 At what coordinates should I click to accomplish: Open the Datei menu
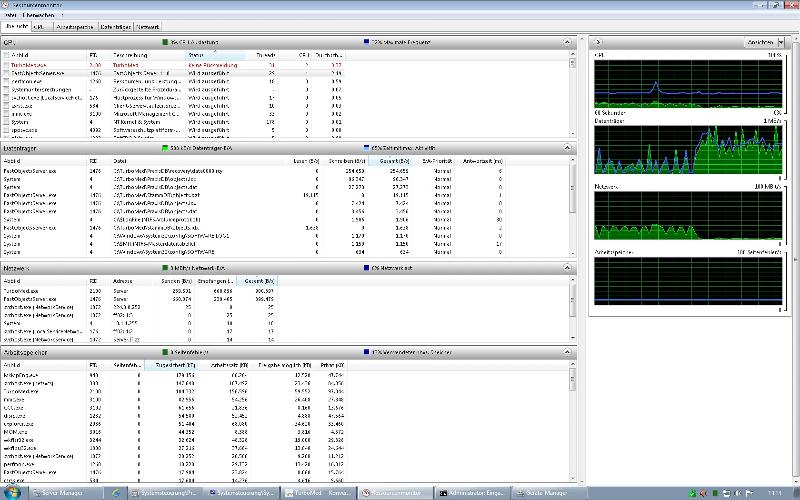click(x=10, y=15)
